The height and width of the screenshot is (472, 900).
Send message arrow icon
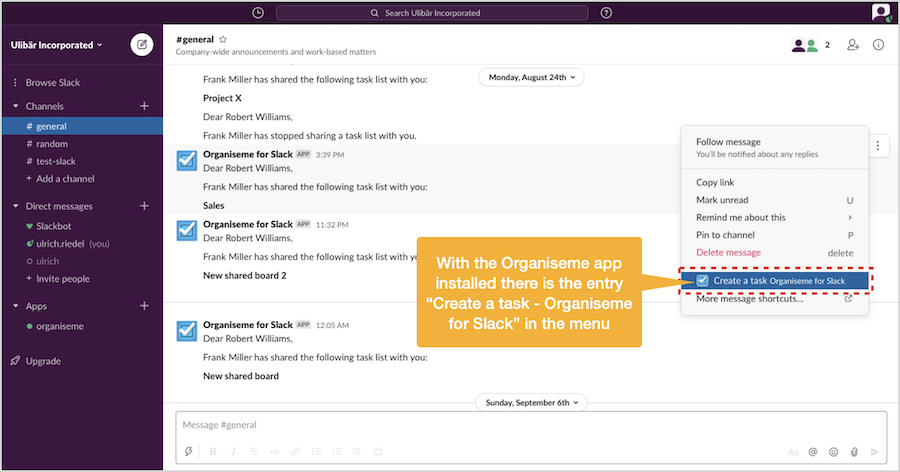[x=875, y=452]
